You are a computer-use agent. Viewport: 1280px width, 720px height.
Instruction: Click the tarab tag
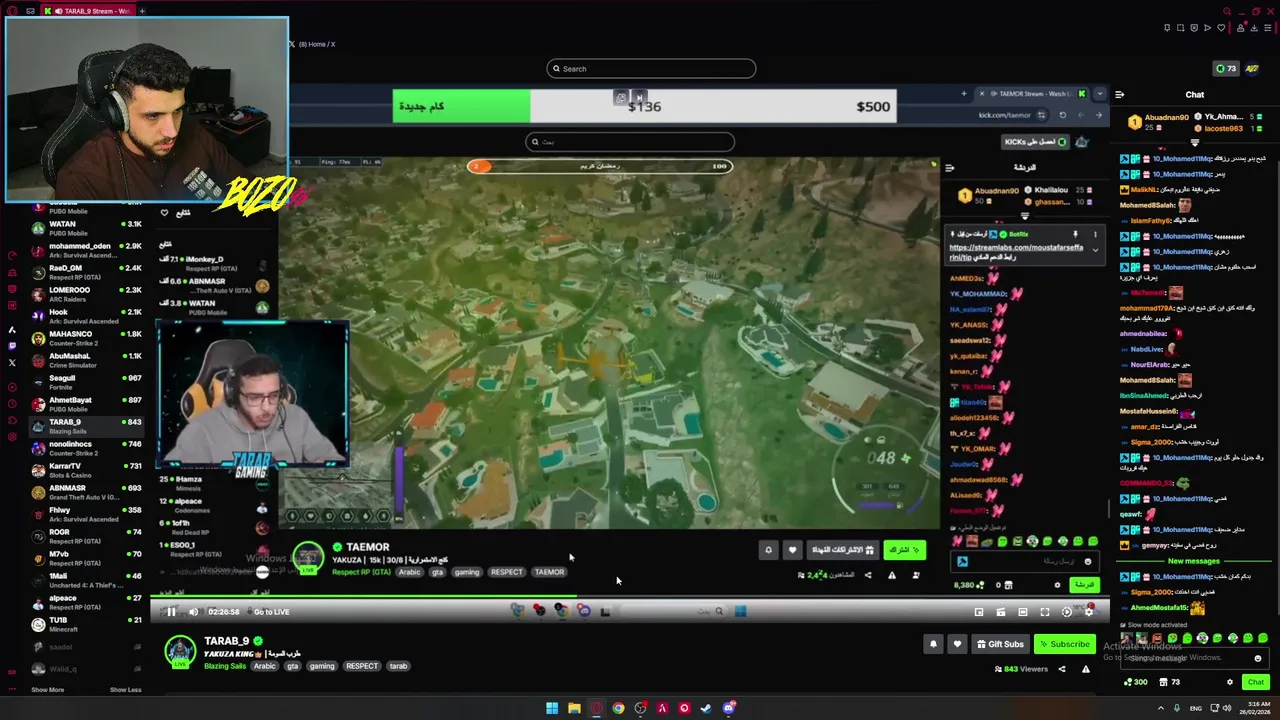point(398,666)
